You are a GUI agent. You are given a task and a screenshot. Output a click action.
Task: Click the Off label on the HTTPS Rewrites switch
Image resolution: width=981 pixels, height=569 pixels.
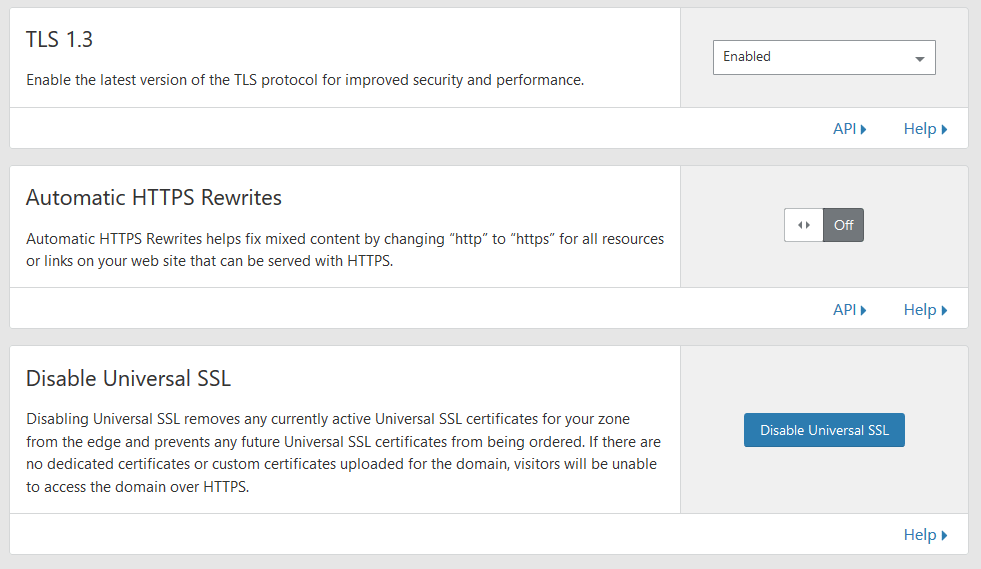(843, 225)
